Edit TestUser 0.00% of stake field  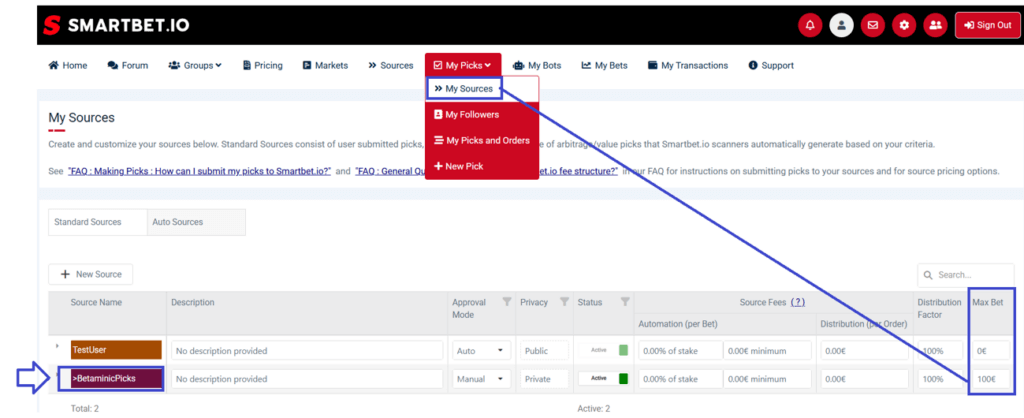680,351
